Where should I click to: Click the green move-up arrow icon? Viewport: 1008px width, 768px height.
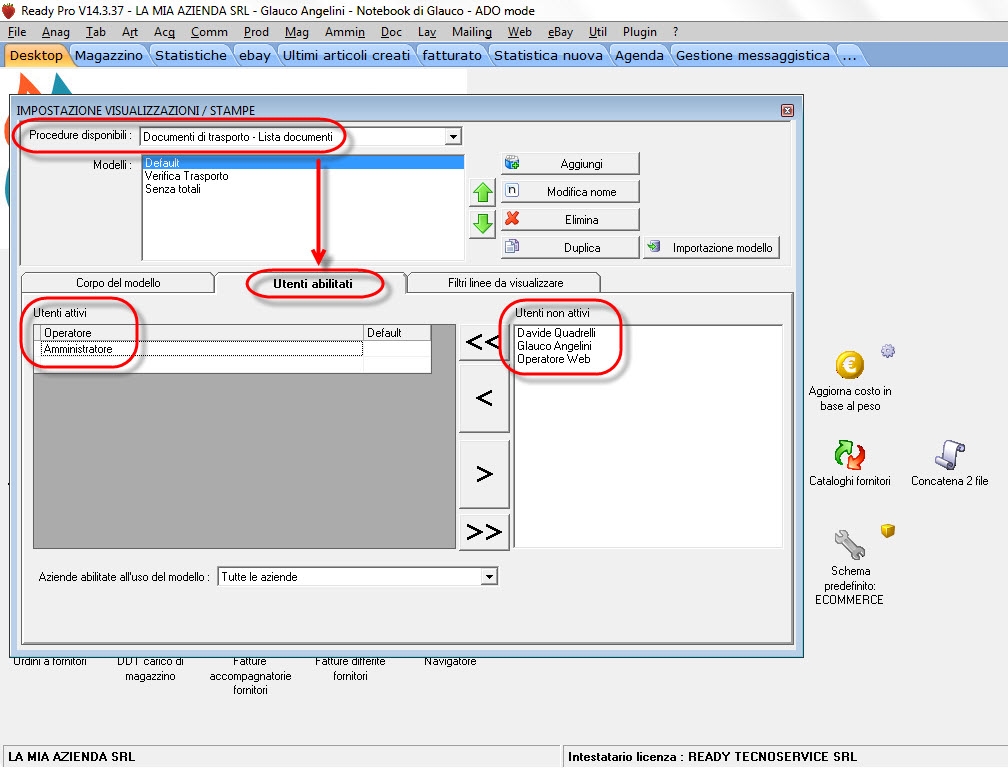tap(482, 192)
